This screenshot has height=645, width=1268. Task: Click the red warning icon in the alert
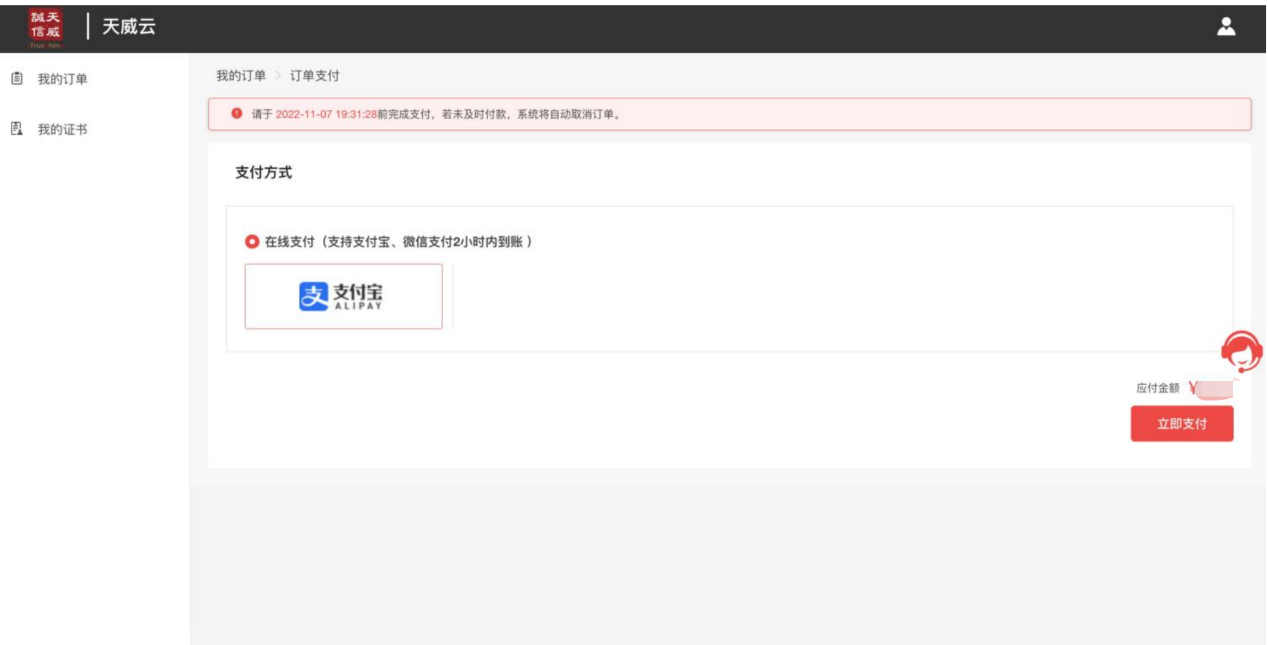[237, 114]
